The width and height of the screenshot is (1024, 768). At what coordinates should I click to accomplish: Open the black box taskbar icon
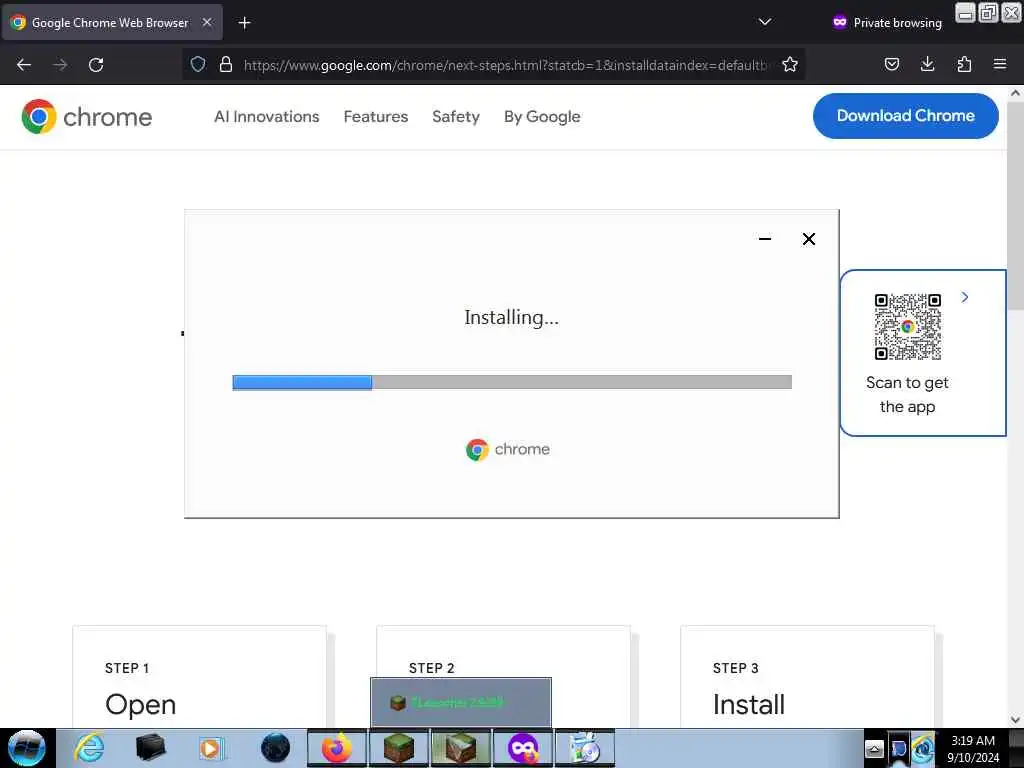pos(150,748)
